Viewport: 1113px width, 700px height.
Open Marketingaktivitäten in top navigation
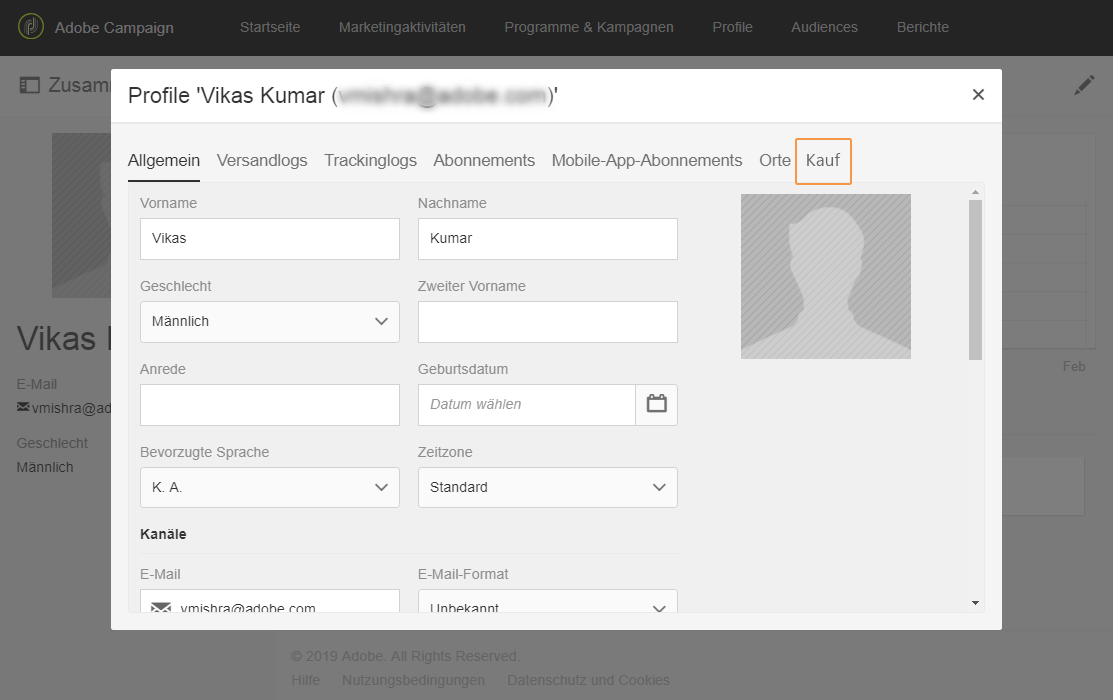(402, 27)
